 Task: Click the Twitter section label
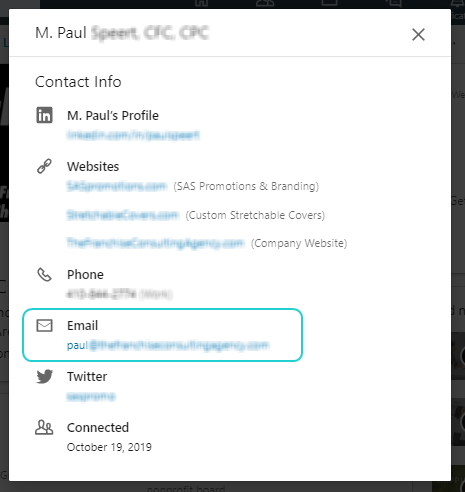point(87,376)
